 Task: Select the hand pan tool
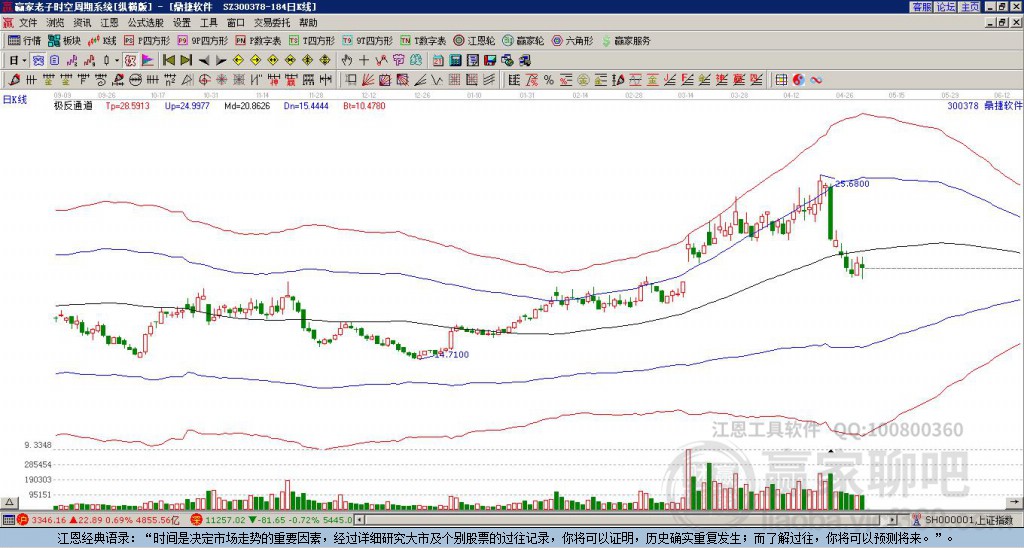point(346,61)
